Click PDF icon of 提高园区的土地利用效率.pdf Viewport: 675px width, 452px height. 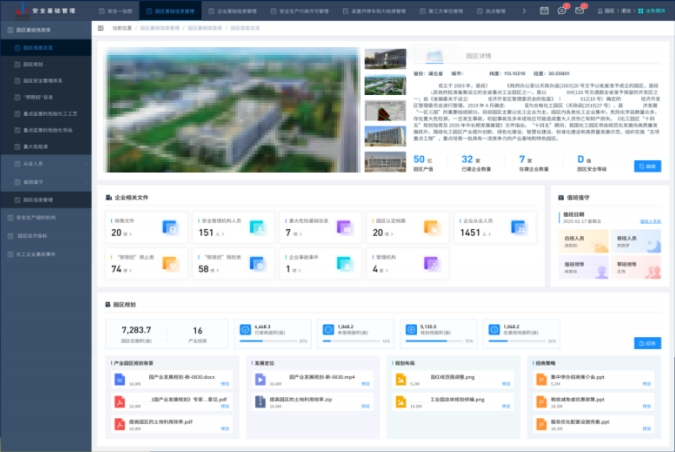tap(120, 424)
